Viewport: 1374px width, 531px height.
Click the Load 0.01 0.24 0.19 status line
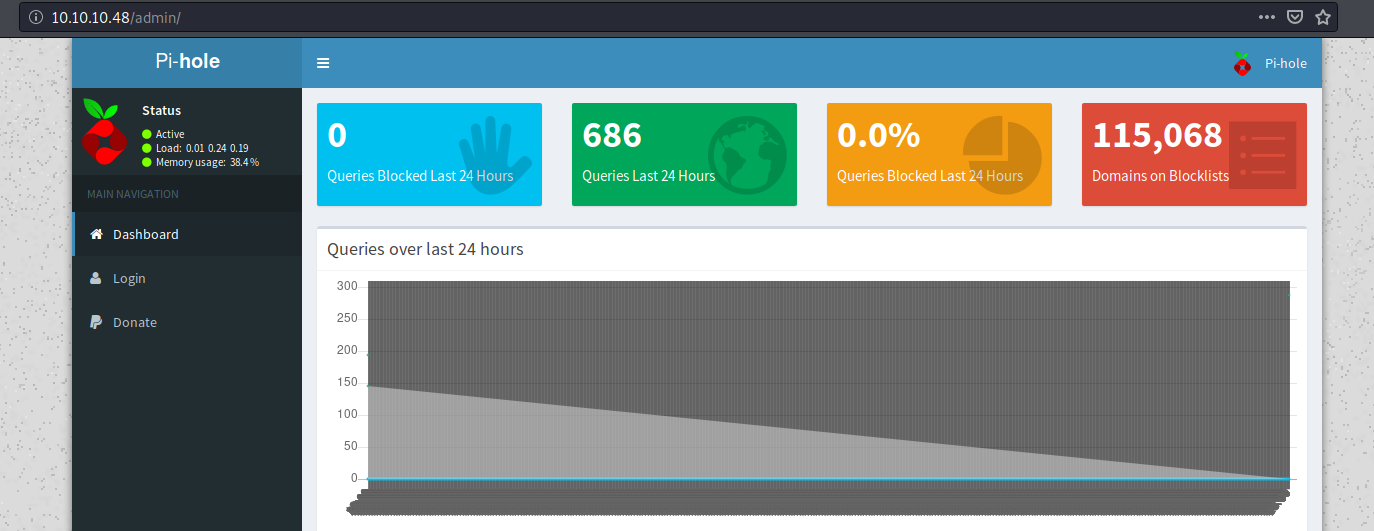point(195,148)
